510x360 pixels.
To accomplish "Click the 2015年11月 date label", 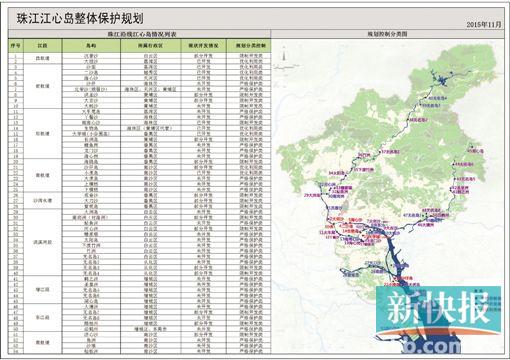I will (x=484, y=24).
